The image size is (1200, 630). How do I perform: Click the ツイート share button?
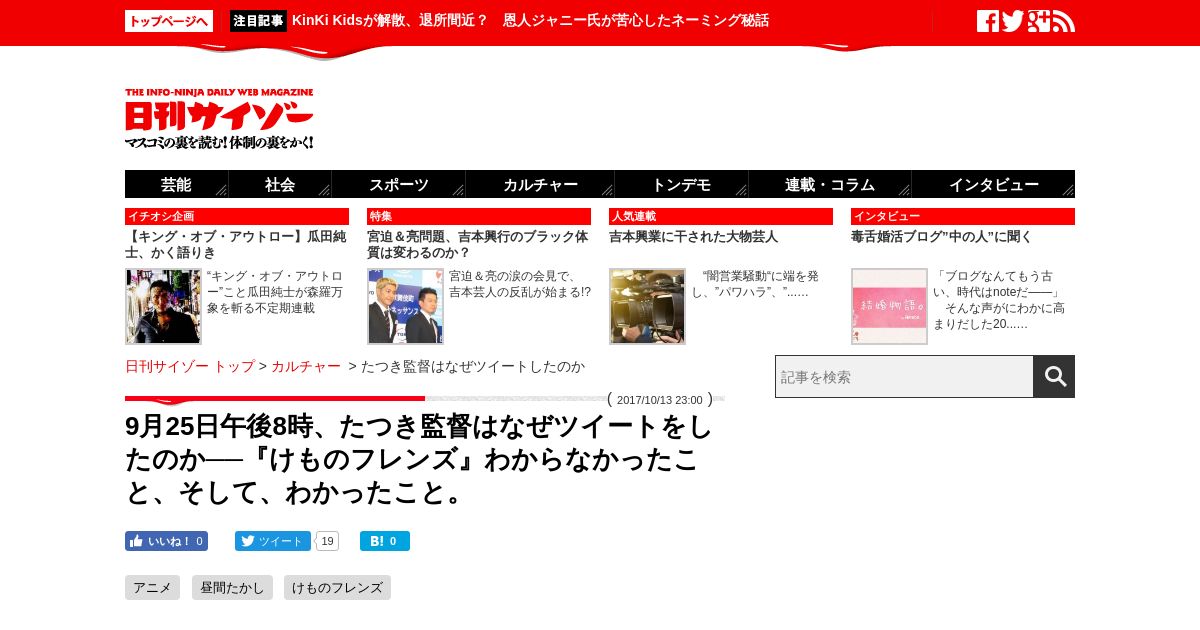272,541
